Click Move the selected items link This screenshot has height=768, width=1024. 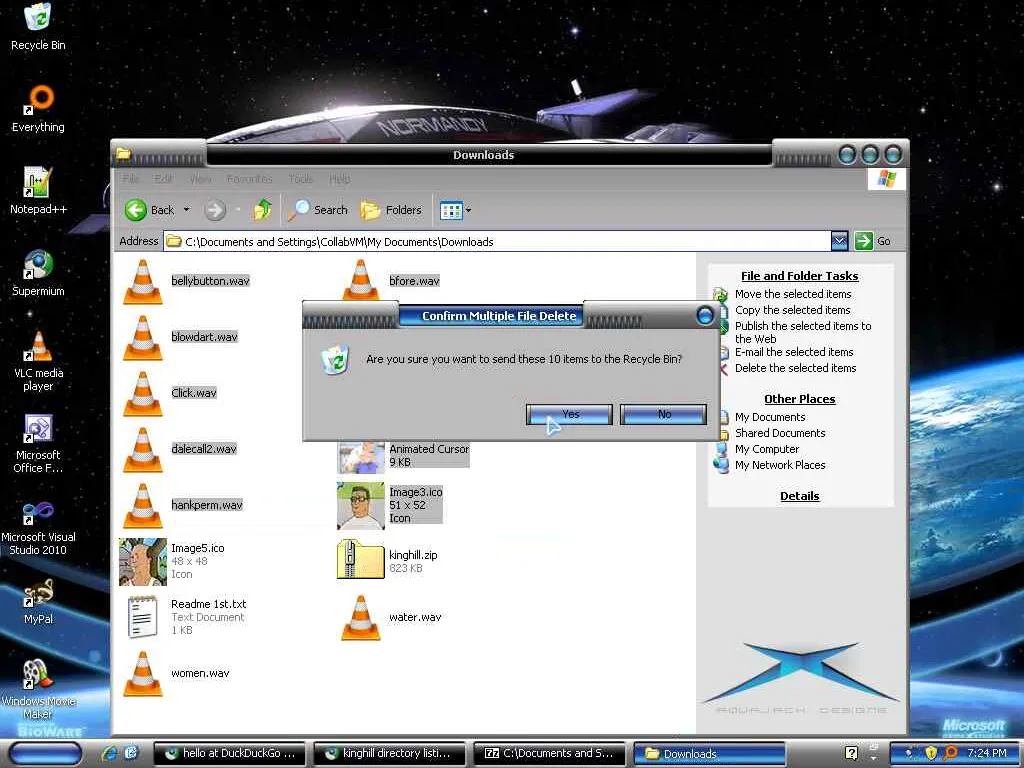point(793,295)
